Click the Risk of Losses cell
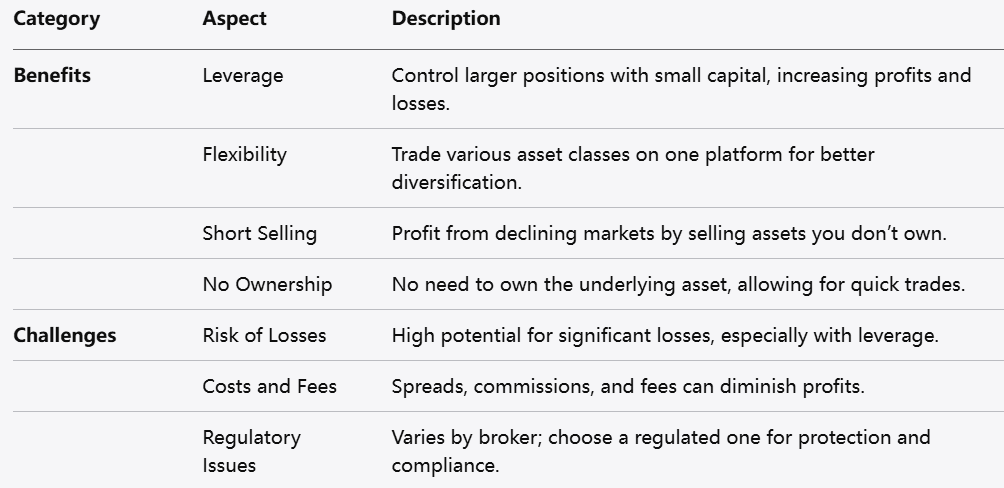Image resolution: width=1004 pixels, height=488 pixels. (x=265, y=335)
